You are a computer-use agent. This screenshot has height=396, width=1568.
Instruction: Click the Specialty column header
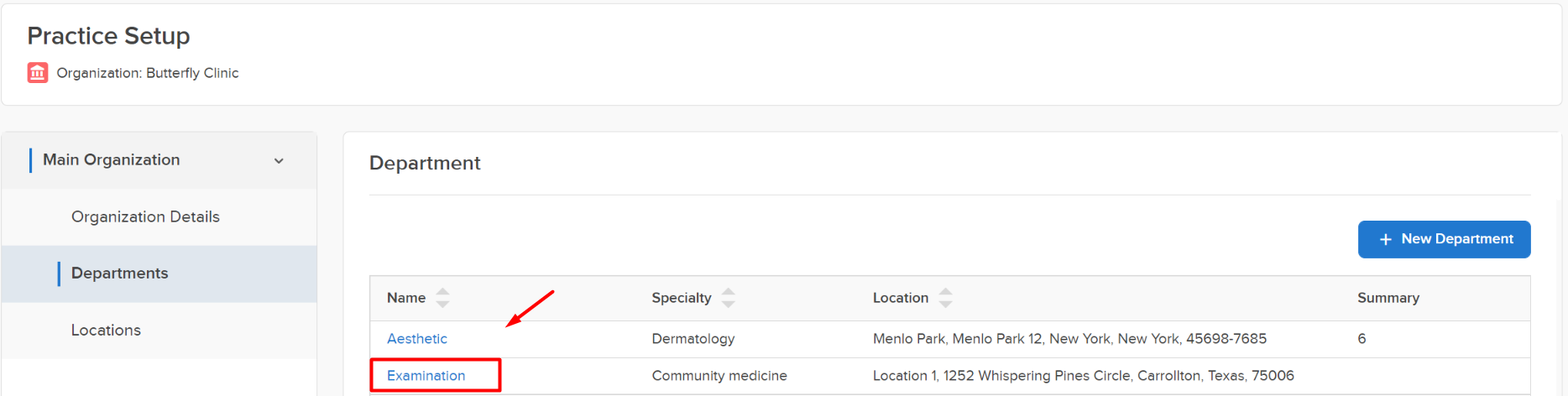click(x=681, y=298)
